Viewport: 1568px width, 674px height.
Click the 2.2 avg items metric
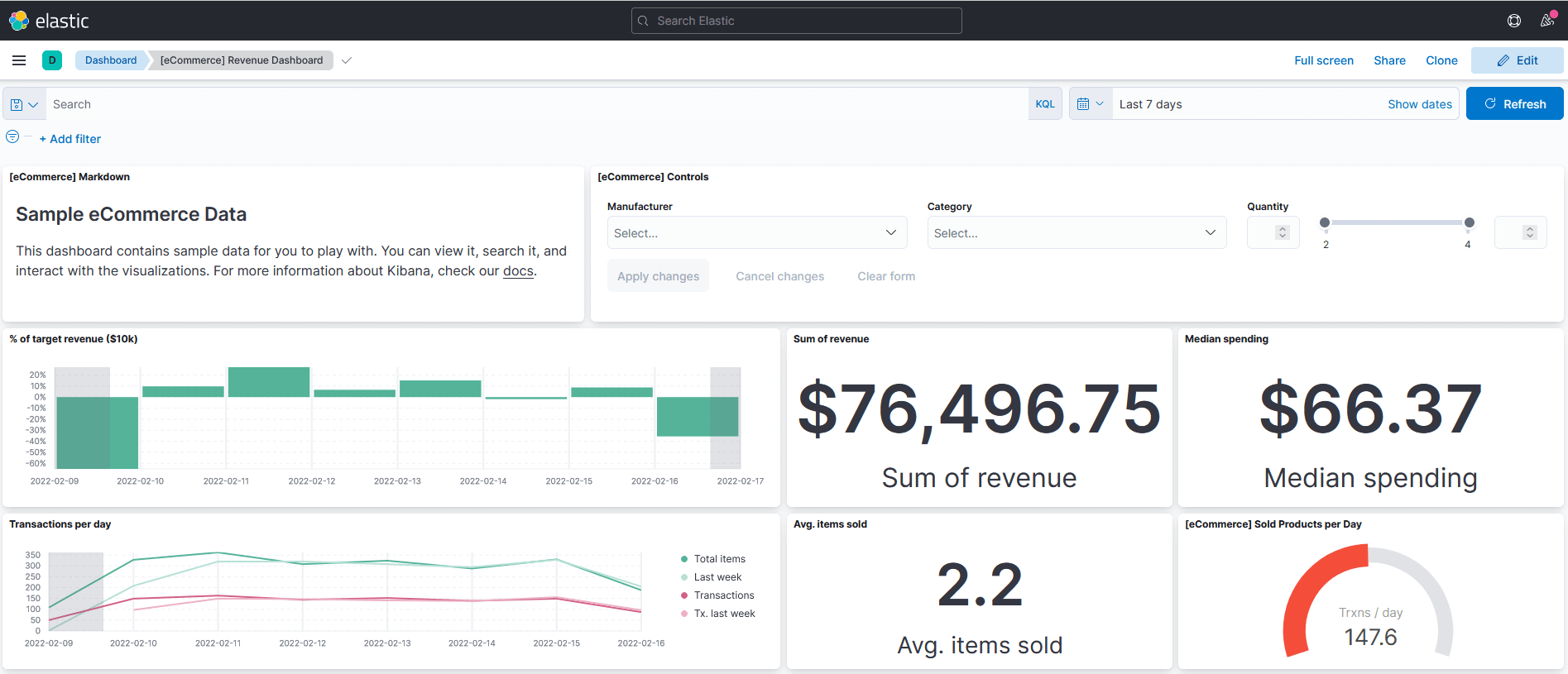(980, 586)
